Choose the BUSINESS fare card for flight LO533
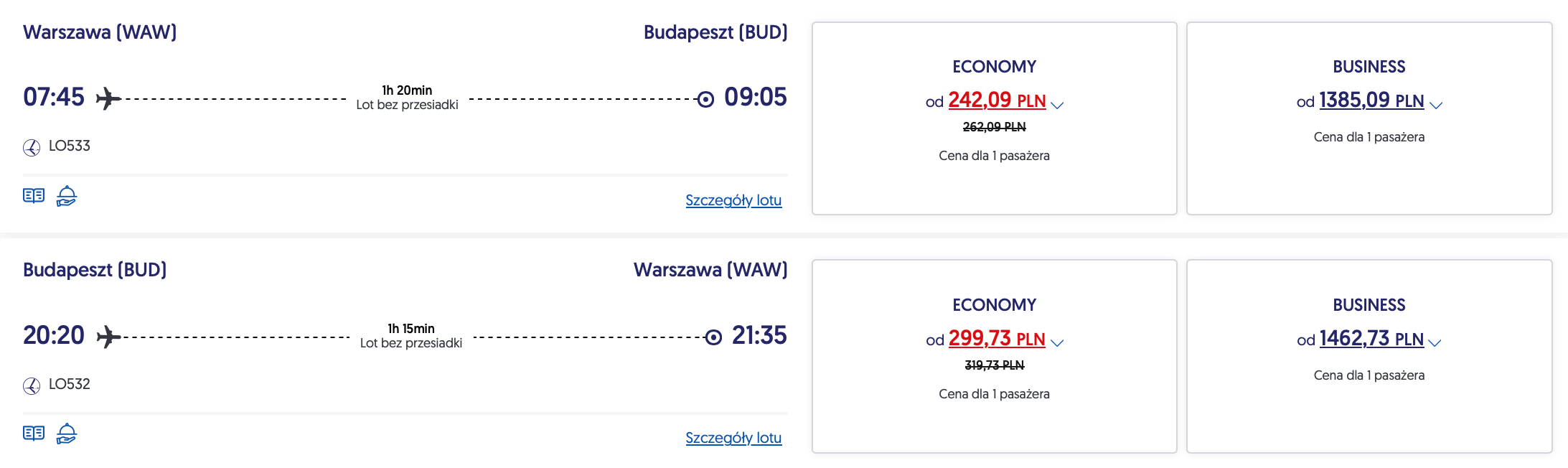The image size is (1568, 468). pyautogui.click(x=1369, y=118)
